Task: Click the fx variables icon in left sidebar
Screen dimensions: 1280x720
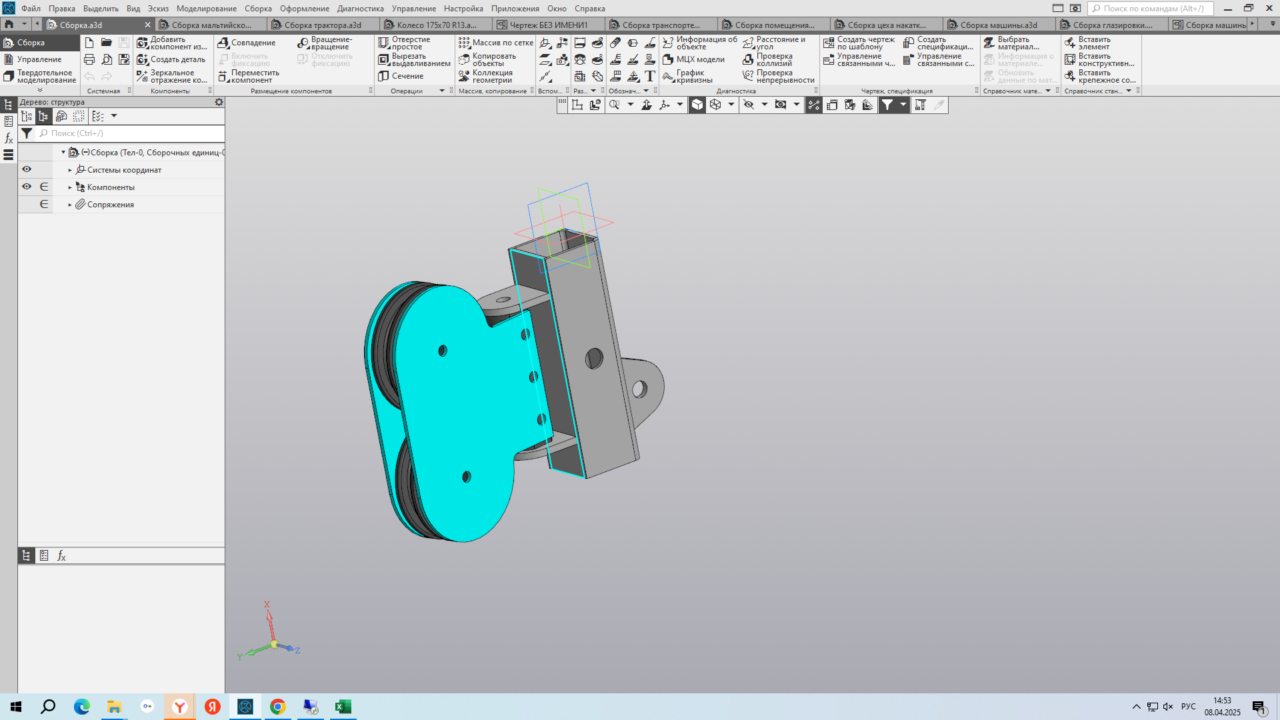Action: click(x=9, y=138)
